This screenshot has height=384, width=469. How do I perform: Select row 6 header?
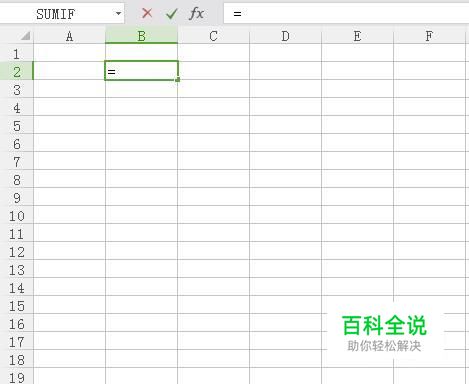tap(17, 143)
